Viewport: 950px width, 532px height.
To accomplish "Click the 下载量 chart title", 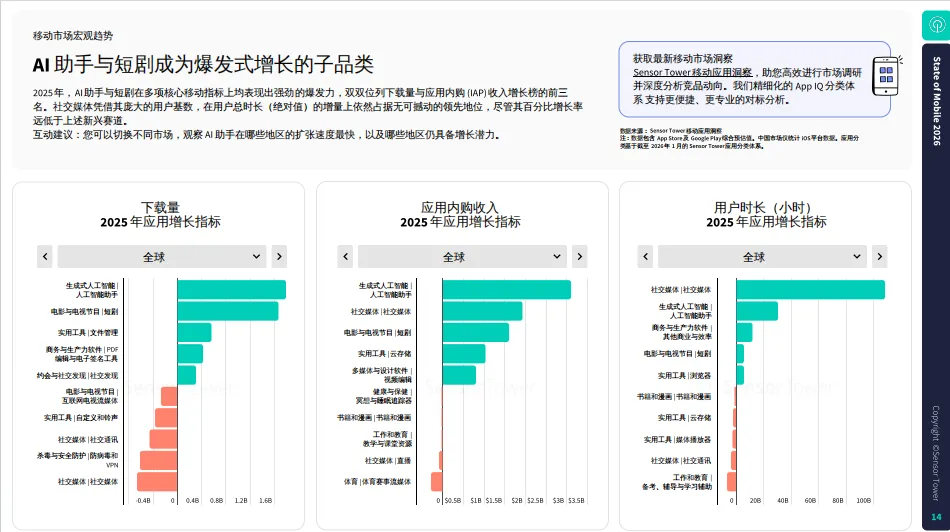I will pos(160,207).
